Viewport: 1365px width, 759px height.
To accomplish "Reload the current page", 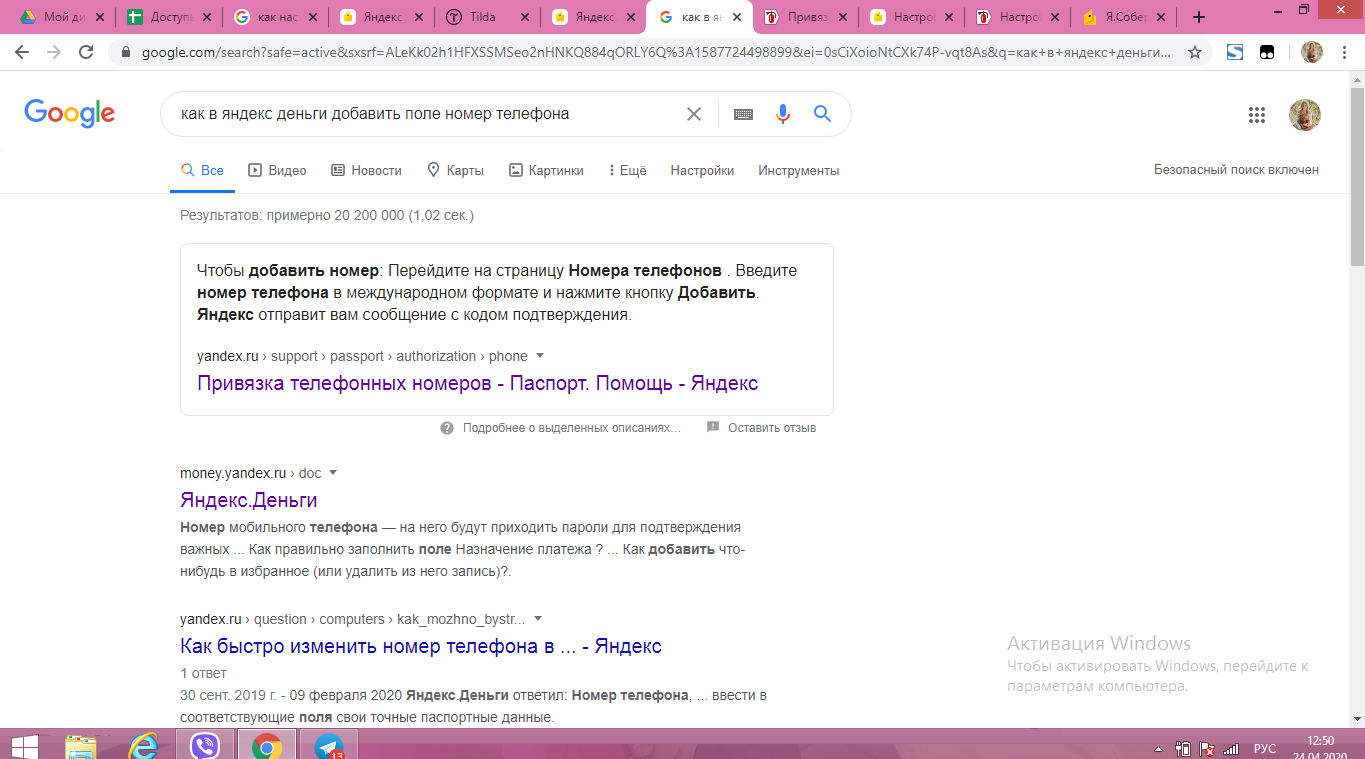I will [x=86, y=52].
